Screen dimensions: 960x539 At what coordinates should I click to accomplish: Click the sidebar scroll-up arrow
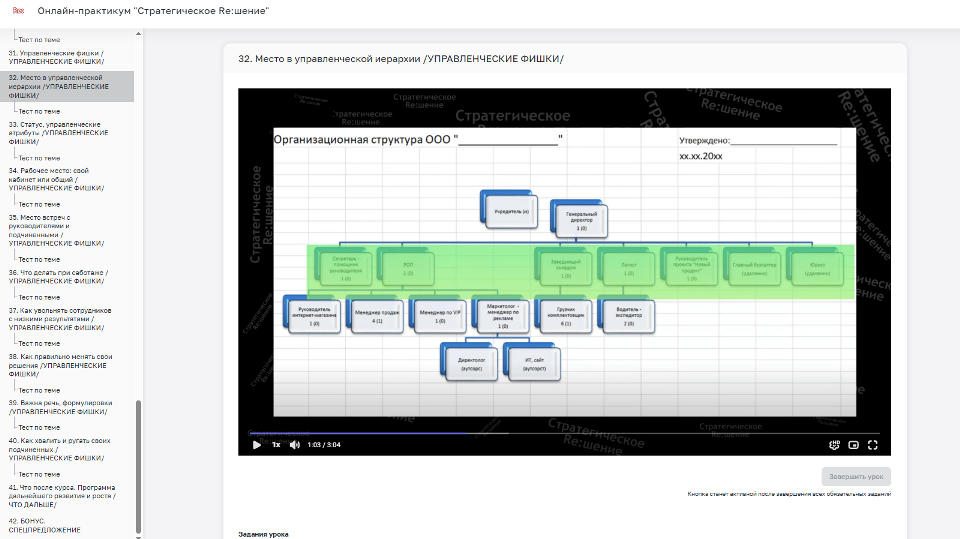(139, 35)
